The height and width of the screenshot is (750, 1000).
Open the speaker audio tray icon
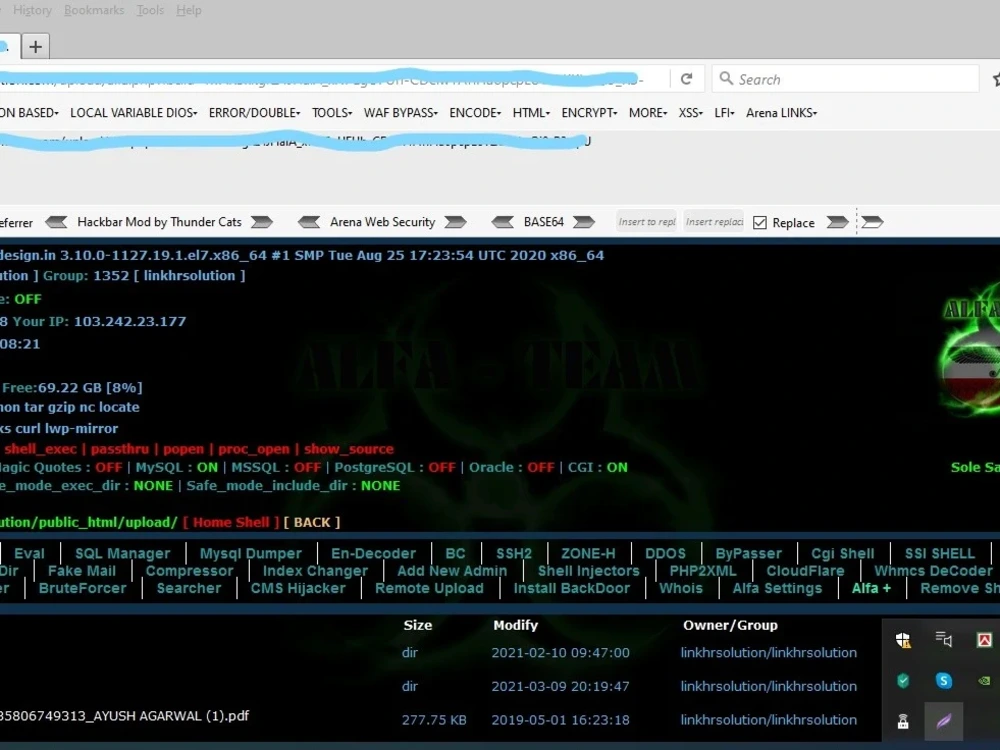944,639
